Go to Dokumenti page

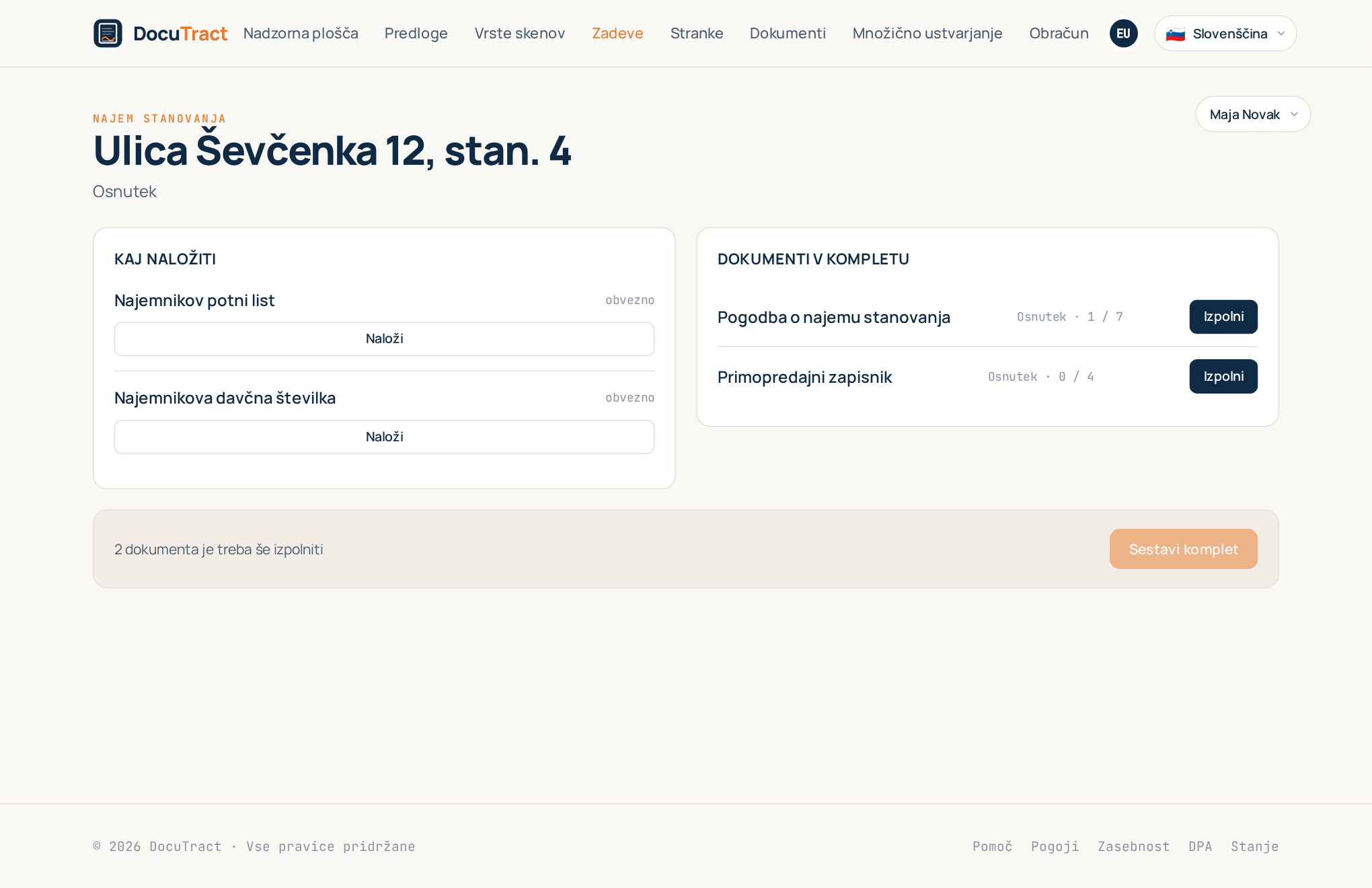click(x=788, y=34)
